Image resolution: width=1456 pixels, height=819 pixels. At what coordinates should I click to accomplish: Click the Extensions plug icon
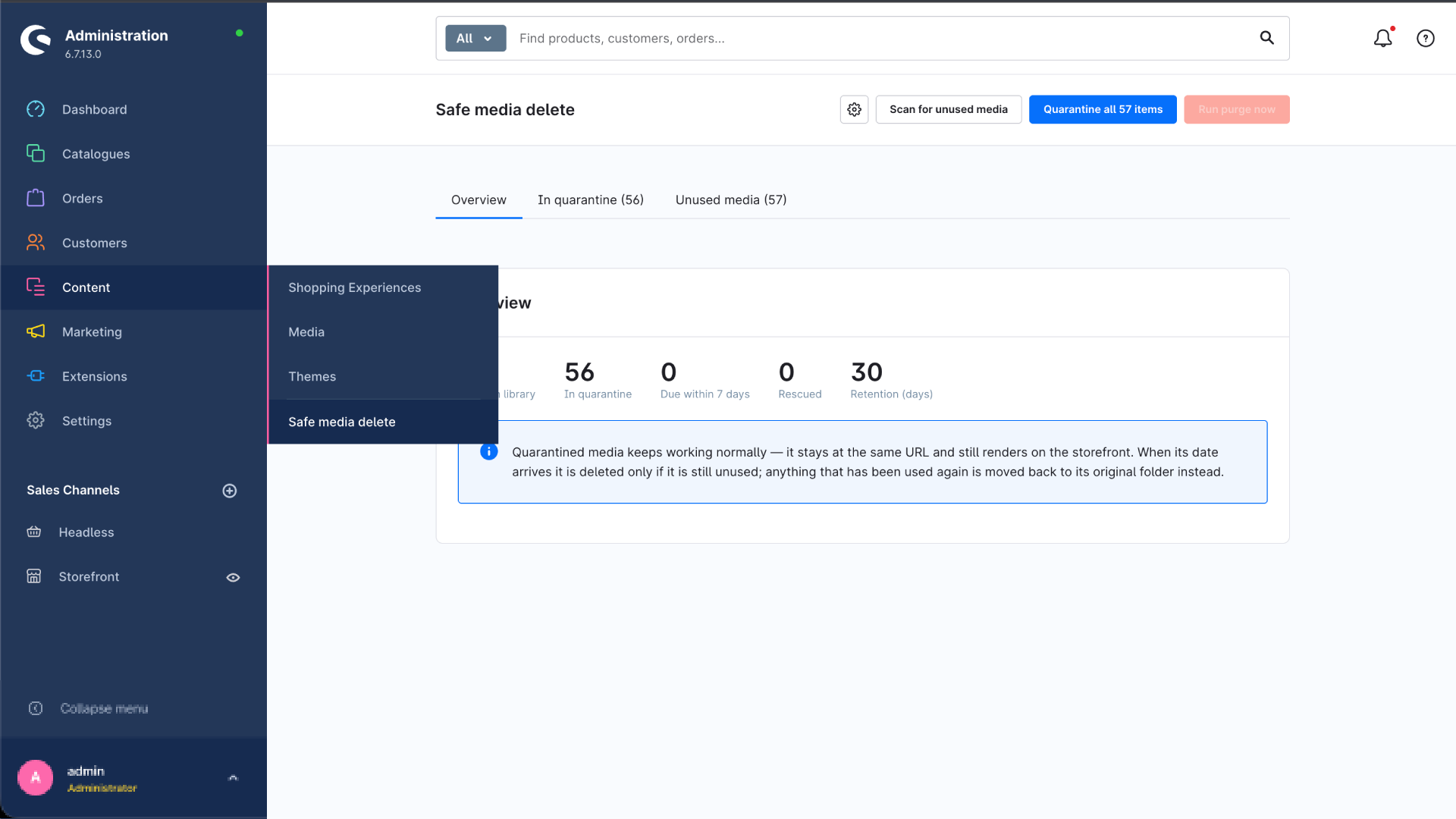[x=36, y=376]
